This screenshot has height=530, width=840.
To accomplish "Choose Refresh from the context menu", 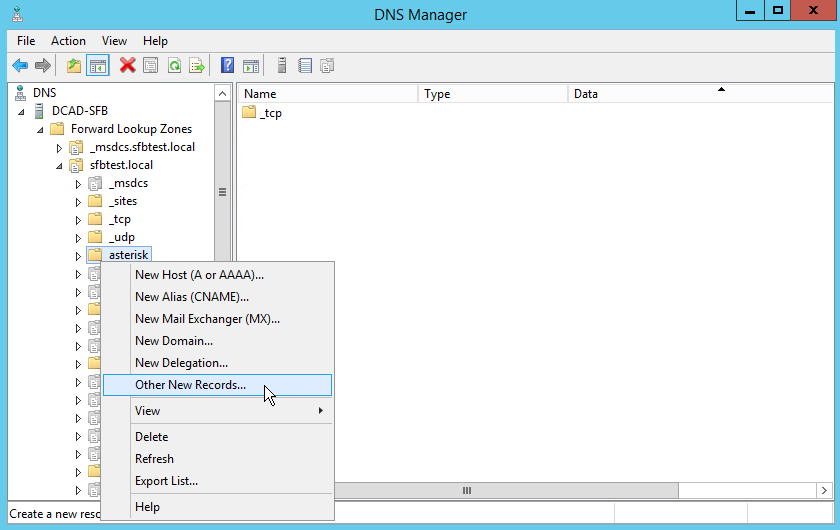I will coord(218,459).
